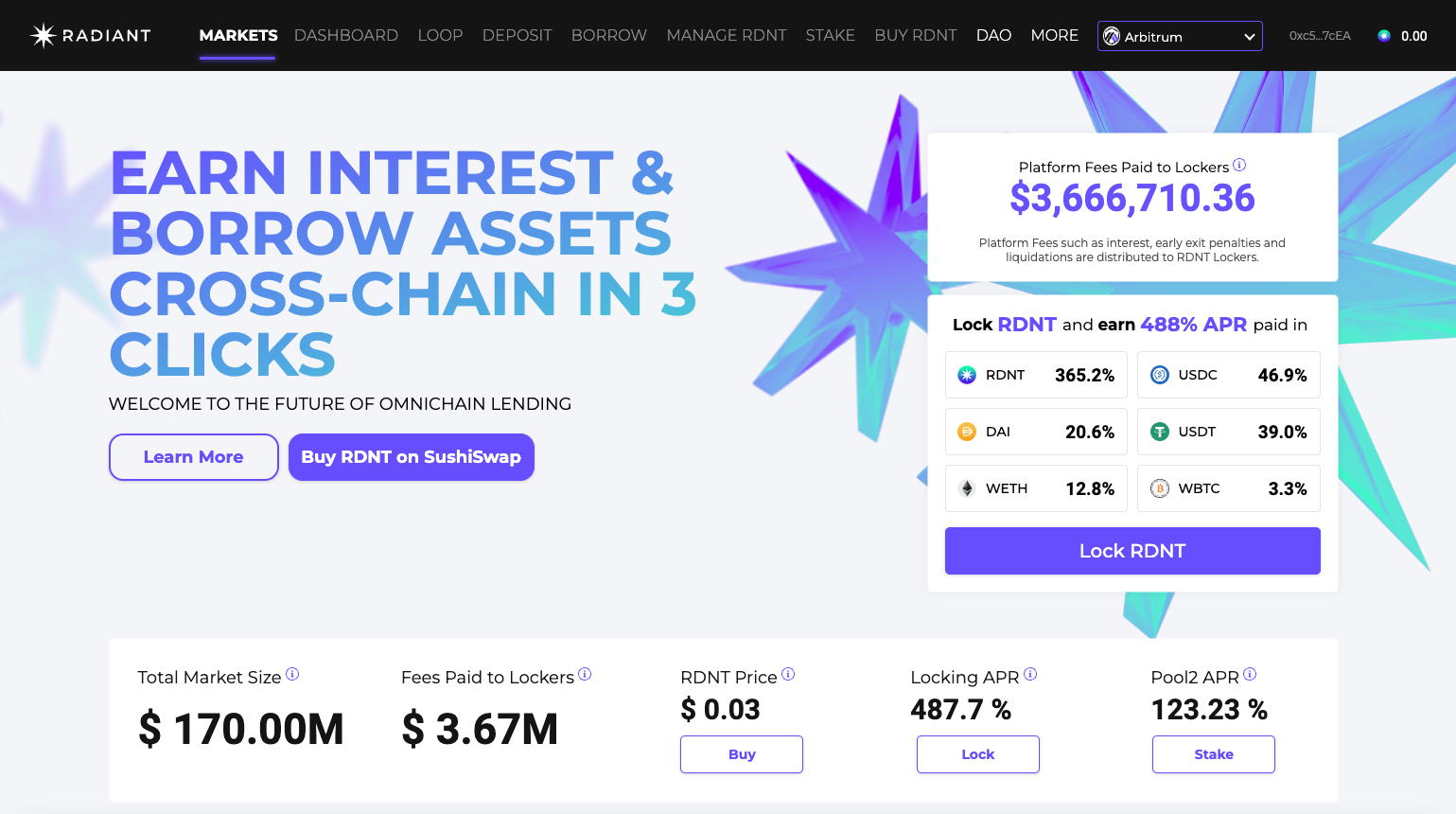1456x814 pixels.
Task: Click the wallet address 0xc5...7cEA
Action: point(1320,36)
